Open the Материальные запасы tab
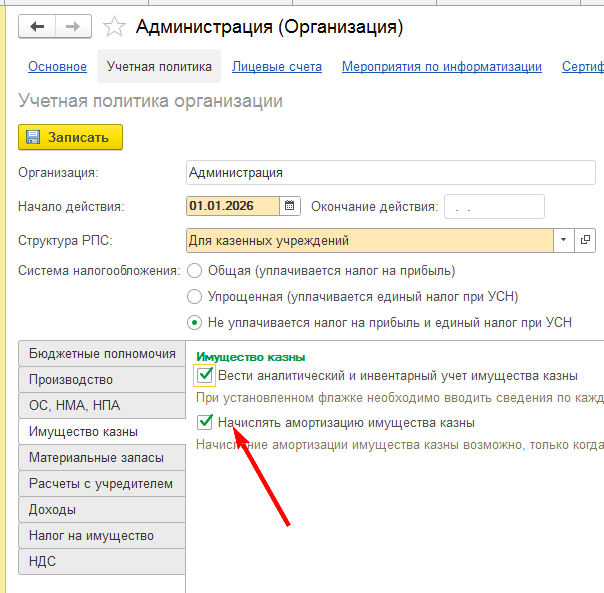604x593 pixels. (x=102, y=457)
